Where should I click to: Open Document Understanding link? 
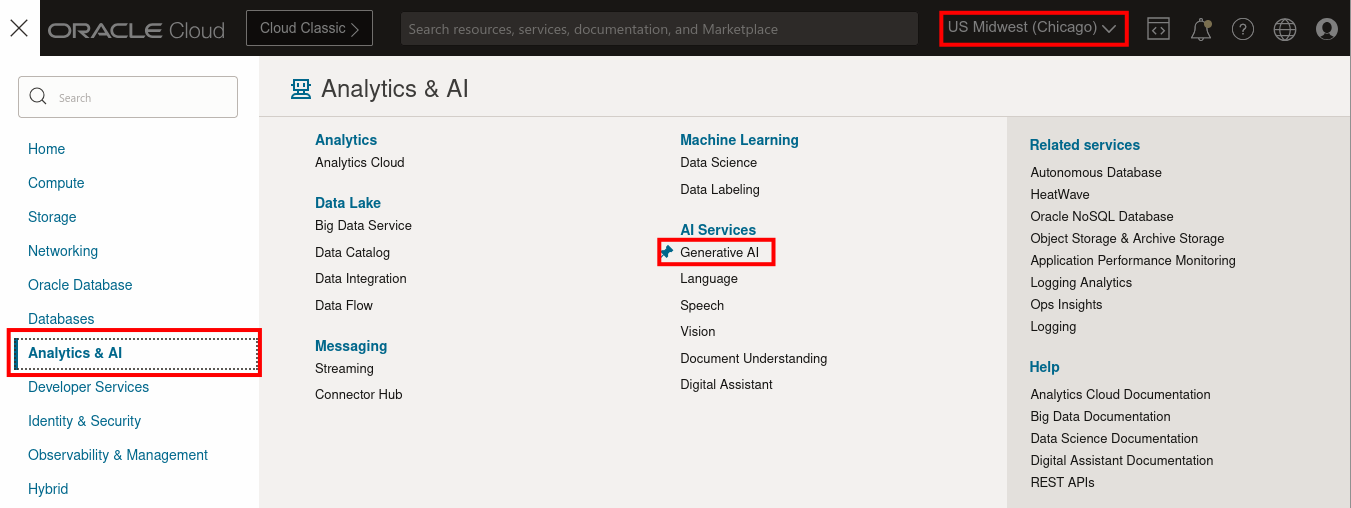[754, 358]
